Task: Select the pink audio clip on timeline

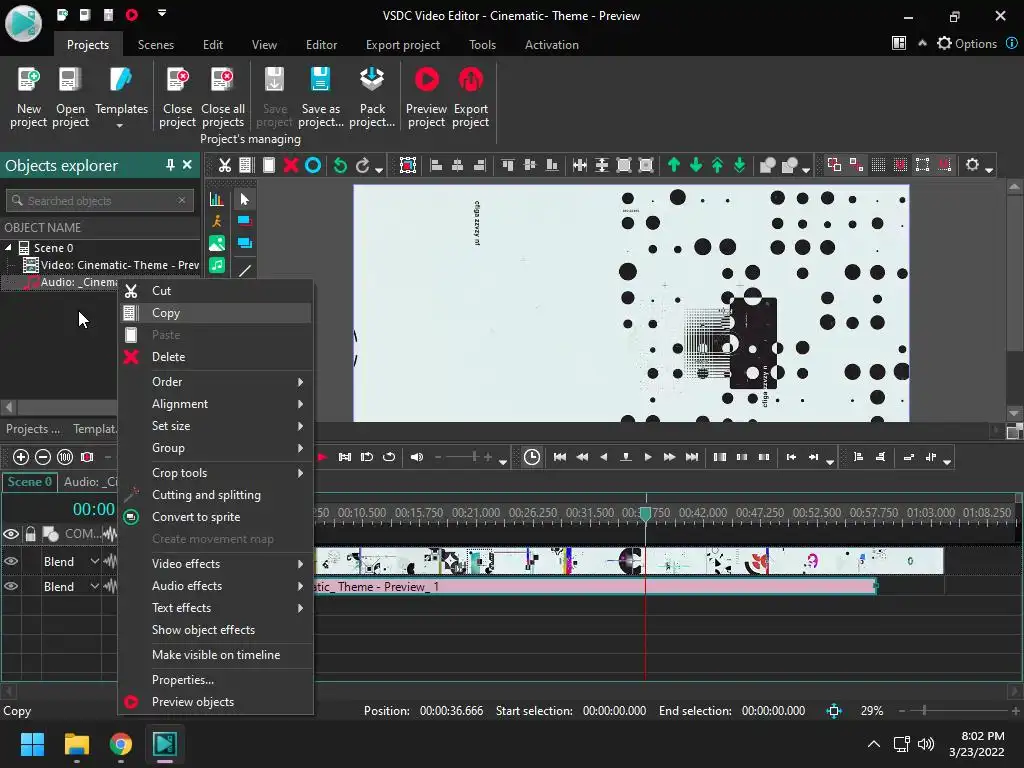Action: 595,586
